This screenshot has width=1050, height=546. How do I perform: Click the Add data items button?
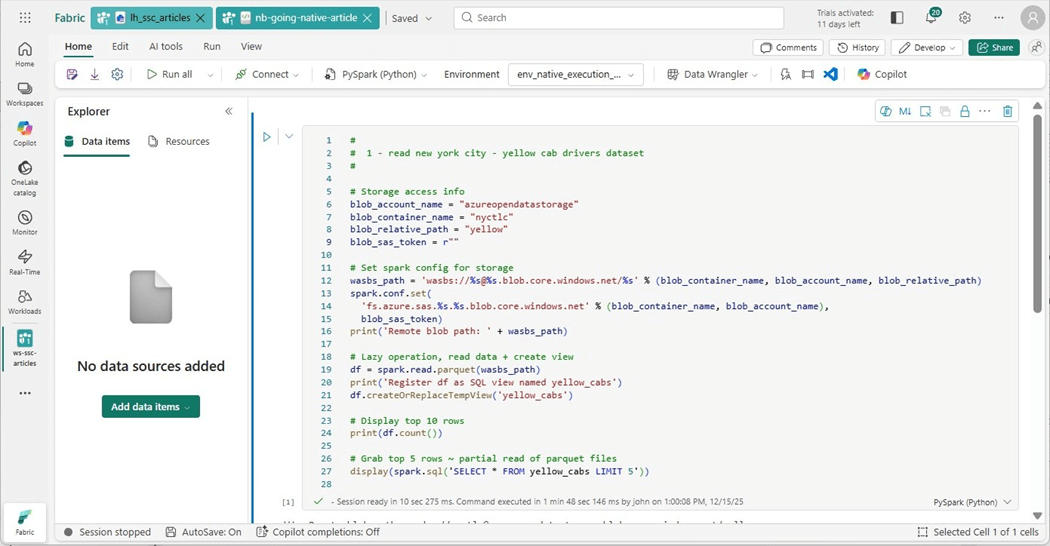[150, 406]
